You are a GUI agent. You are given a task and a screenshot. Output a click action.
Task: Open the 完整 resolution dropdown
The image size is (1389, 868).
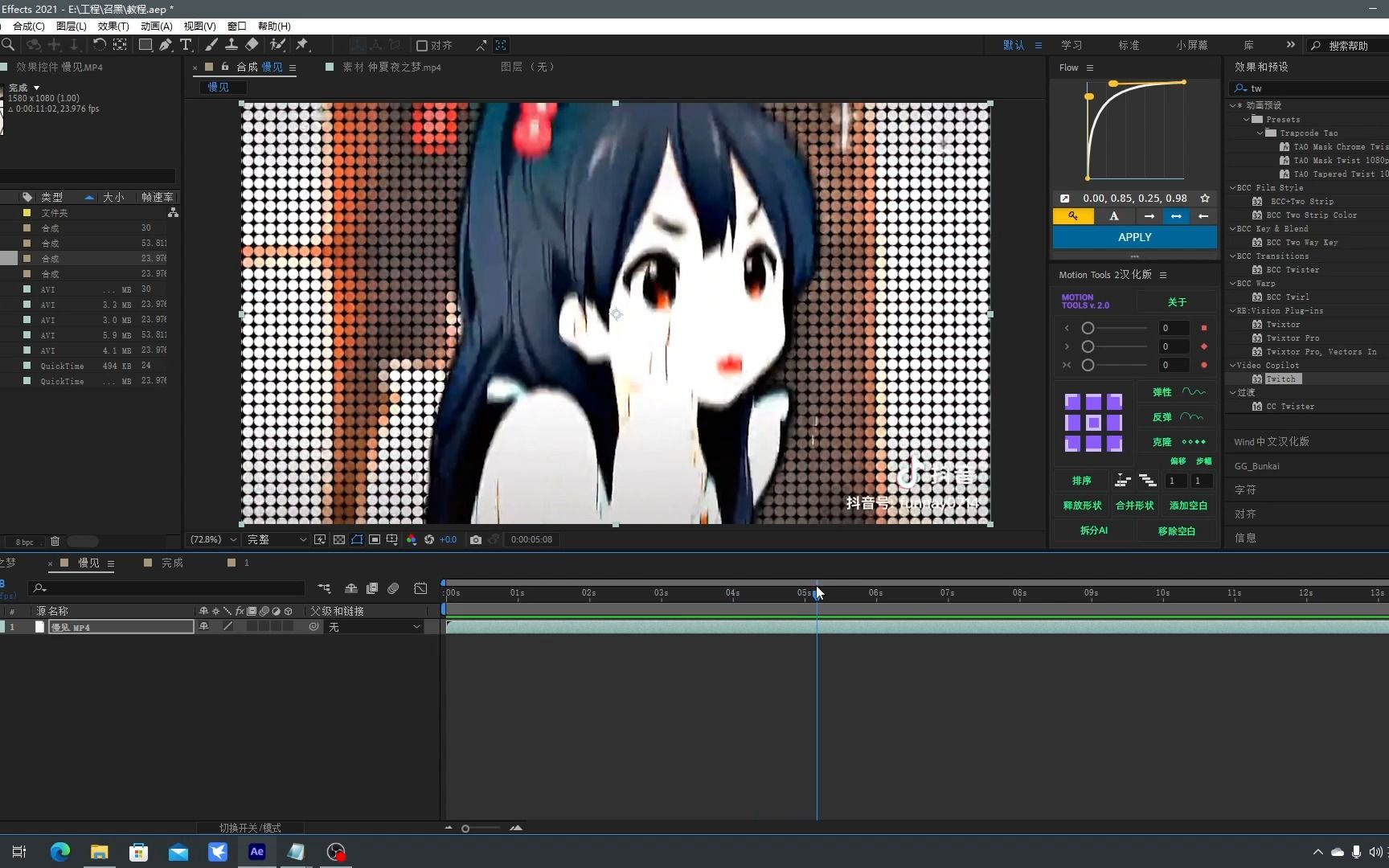[274, 539]
